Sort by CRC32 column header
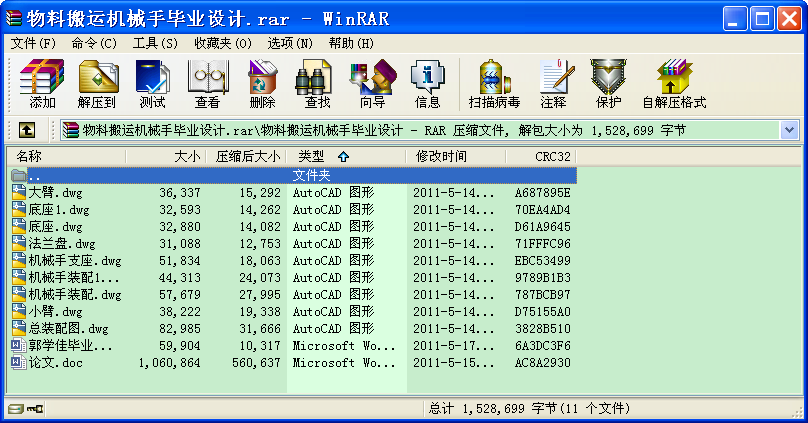 541,156
